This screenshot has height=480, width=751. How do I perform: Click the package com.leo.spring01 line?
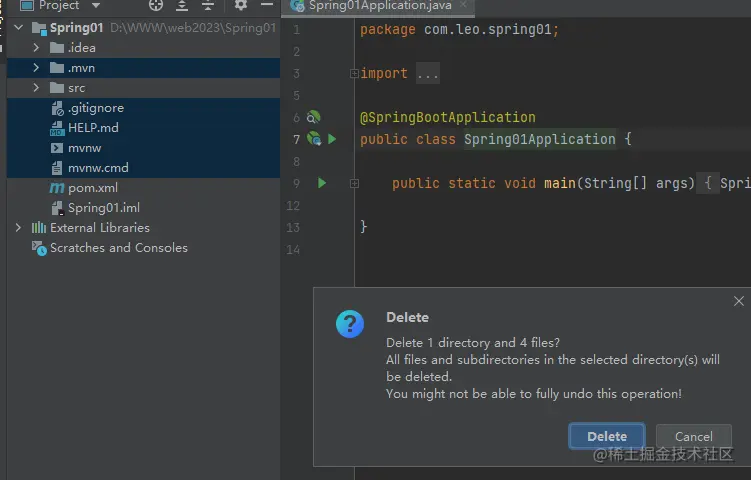click(x=459, y=30)
